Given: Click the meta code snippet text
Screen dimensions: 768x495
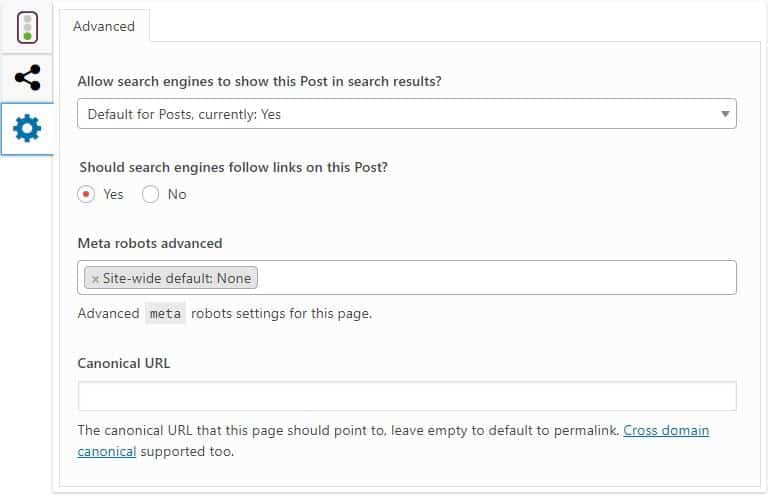Looking at the screenshot, I should point(165,313).
